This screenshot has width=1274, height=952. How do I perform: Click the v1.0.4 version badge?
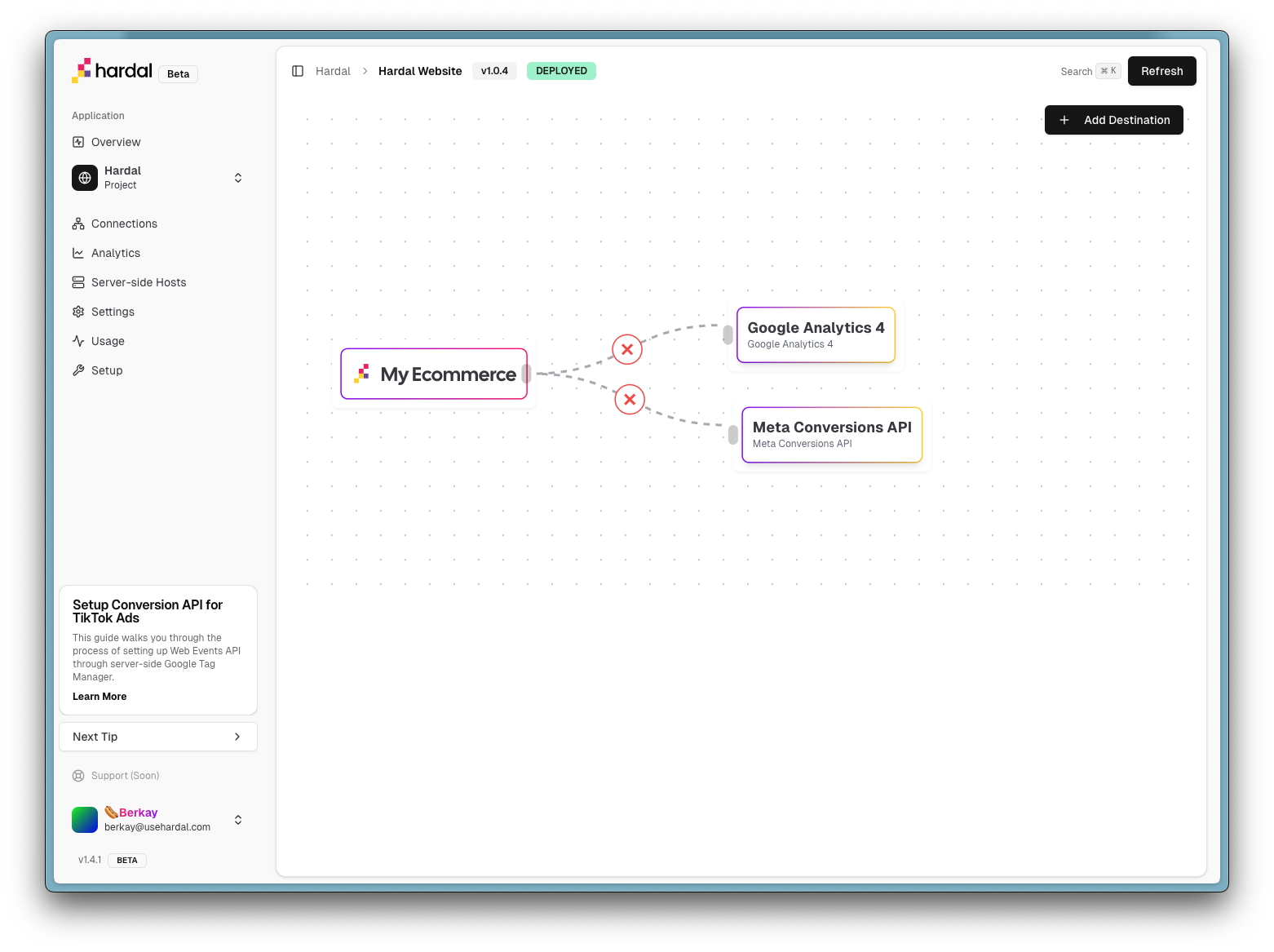(x=494, y=71)
